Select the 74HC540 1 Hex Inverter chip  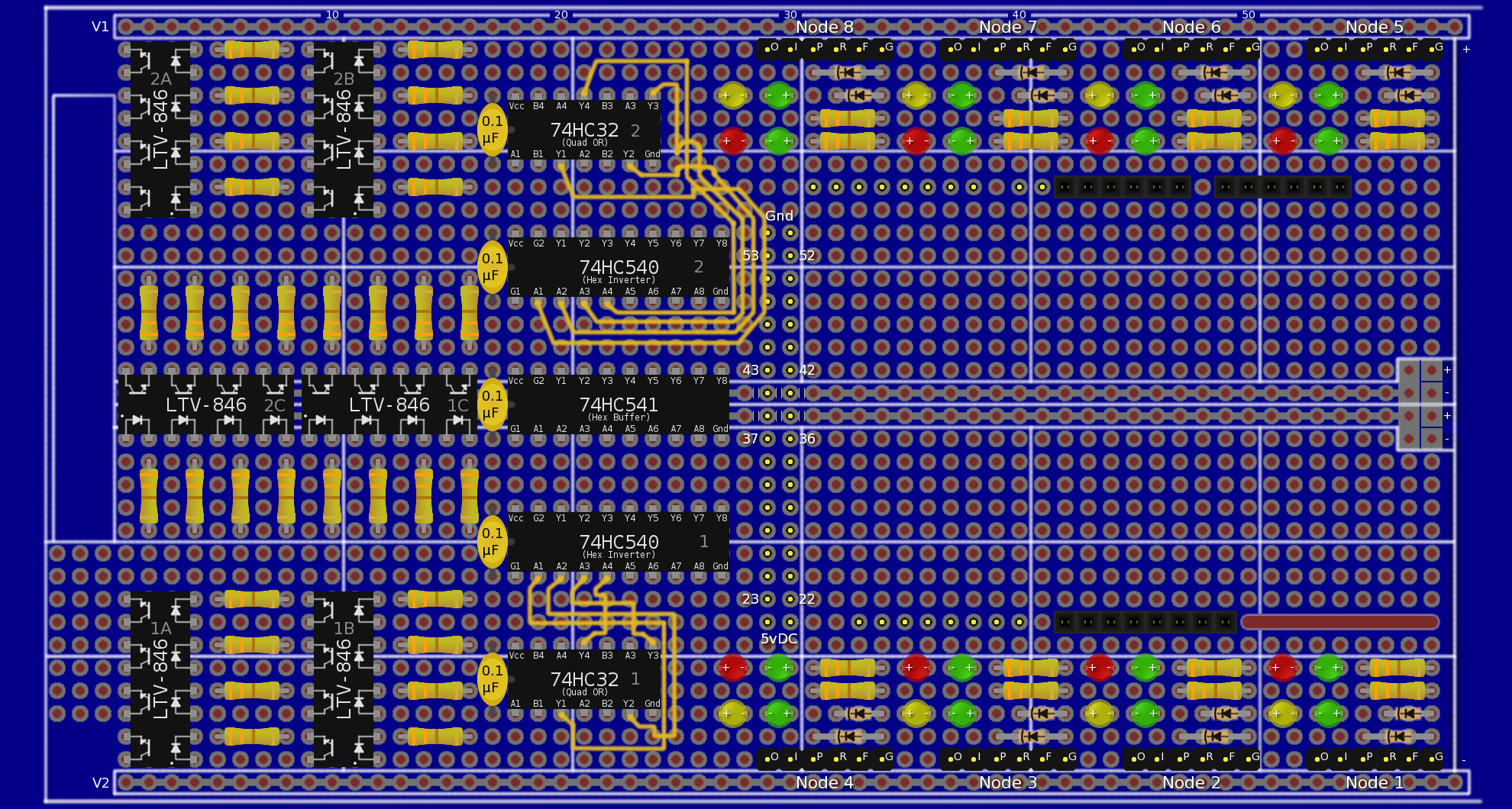[x=619, y=542]
